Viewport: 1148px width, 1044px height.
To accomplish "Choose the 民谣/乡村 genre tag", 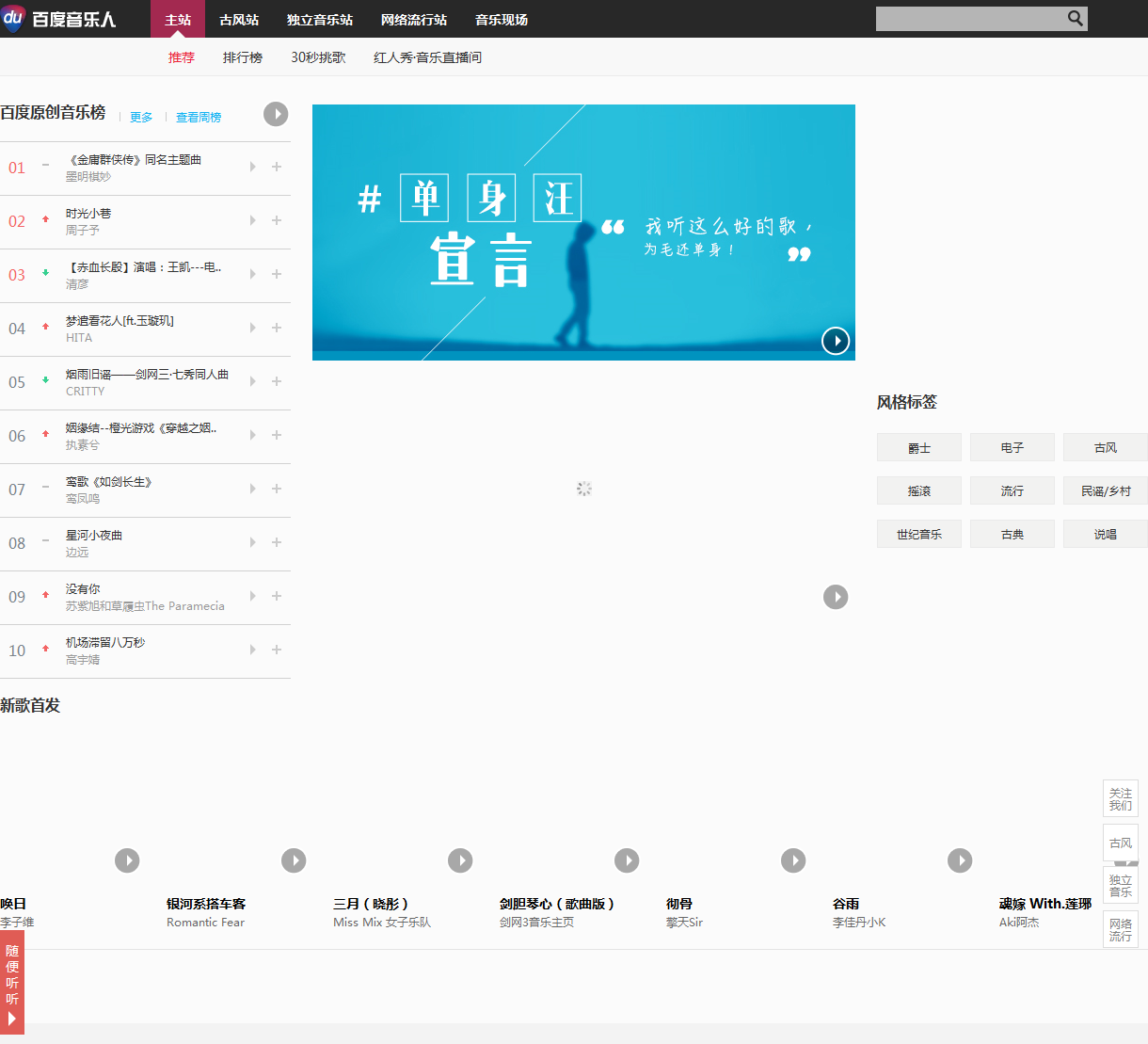I will pyautogui.click(x=1106, y=491).
